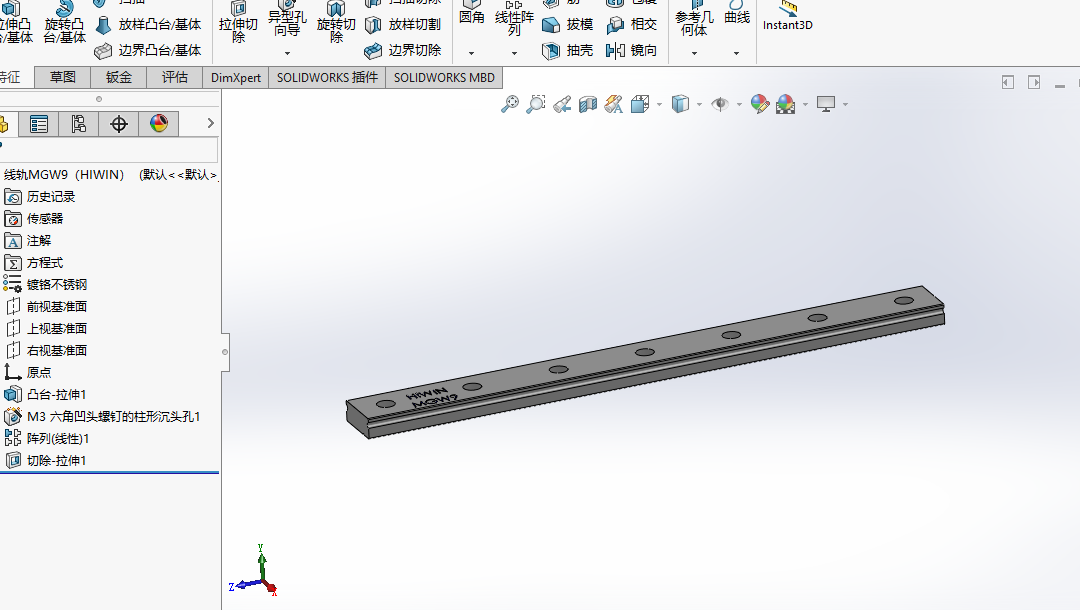Image resolution: width=1080 pixels, height=610 pixels.
Task: Open the ConfigurationManager tab icon
Action: pyautogui.click(x=79, y=124)
